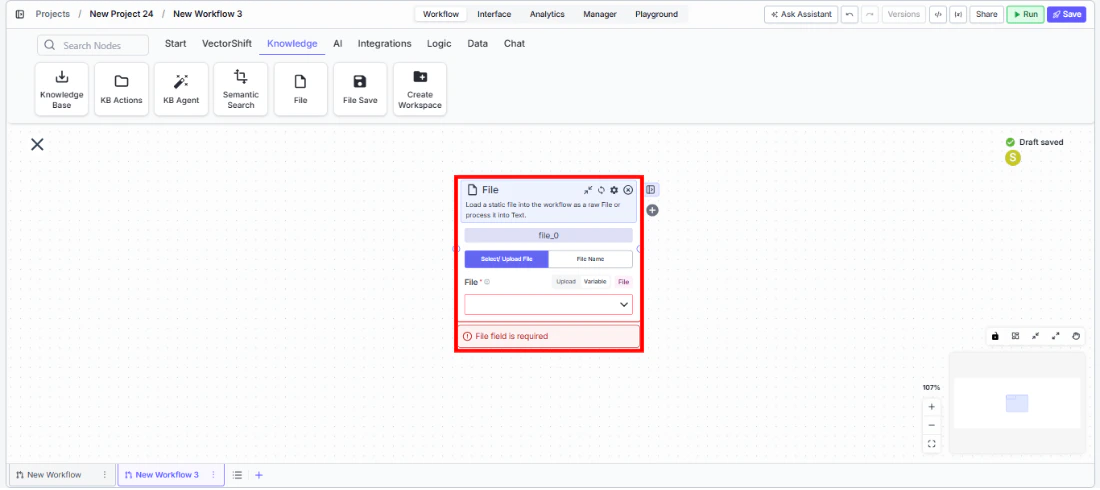The height and width of the screenshot is (490, 1100).
Task: Run the workflow
Action: (x=1025, y=14)
